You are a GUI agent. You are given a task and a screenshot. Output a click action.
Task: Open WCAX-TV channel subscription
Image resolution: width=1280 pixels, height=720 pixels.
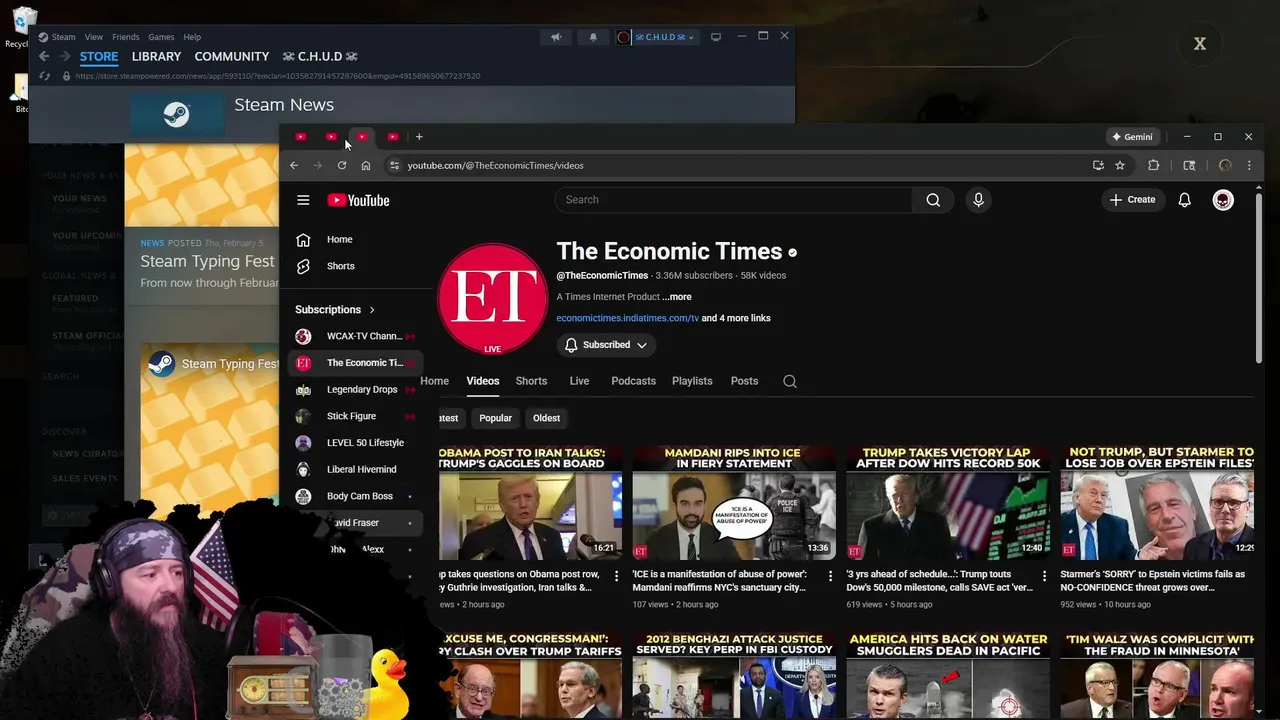(x=355, y=336)
